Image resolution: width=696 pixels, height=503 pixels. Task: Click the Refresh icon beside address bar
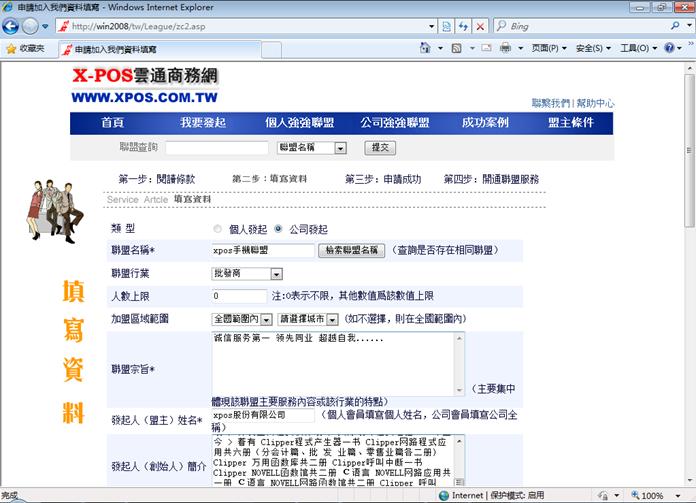462,26
